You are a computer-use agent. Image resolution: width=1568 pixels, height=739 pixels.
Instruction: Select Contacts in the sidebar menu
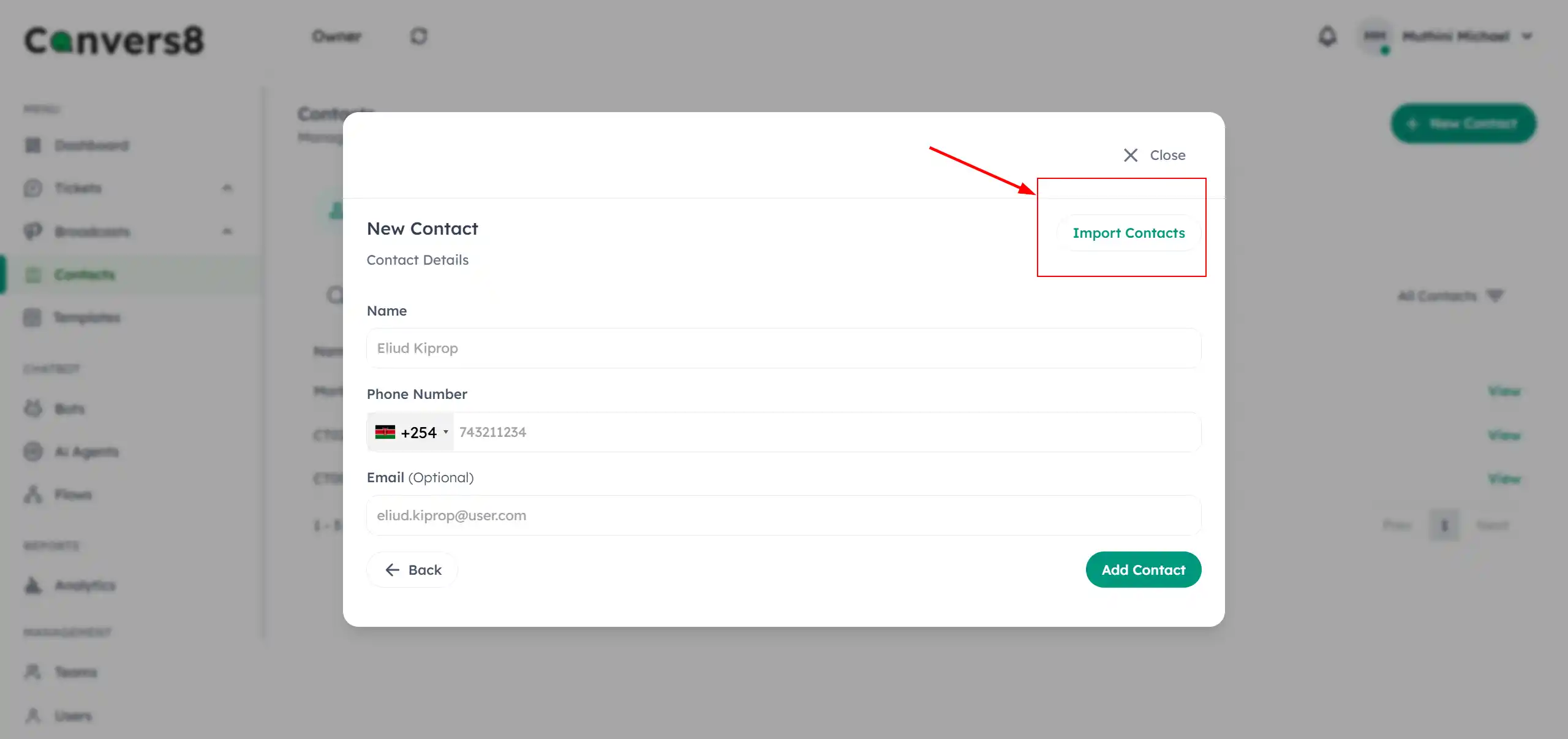pyautogui.click(x=85, y=275)
